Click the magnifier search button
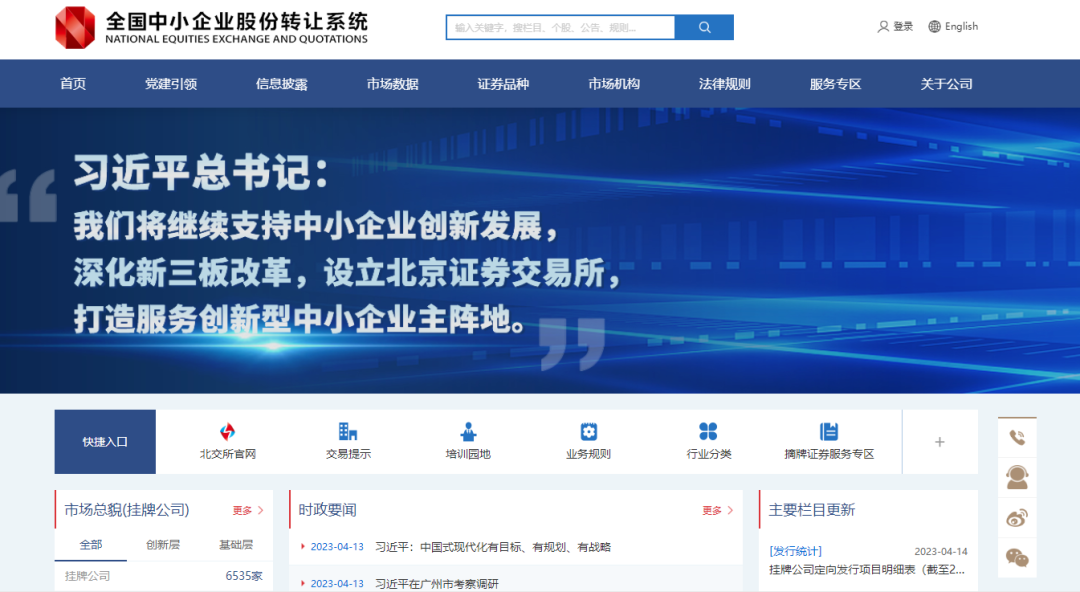This screenshot has width=1080, height=592. tap(704, 28)
